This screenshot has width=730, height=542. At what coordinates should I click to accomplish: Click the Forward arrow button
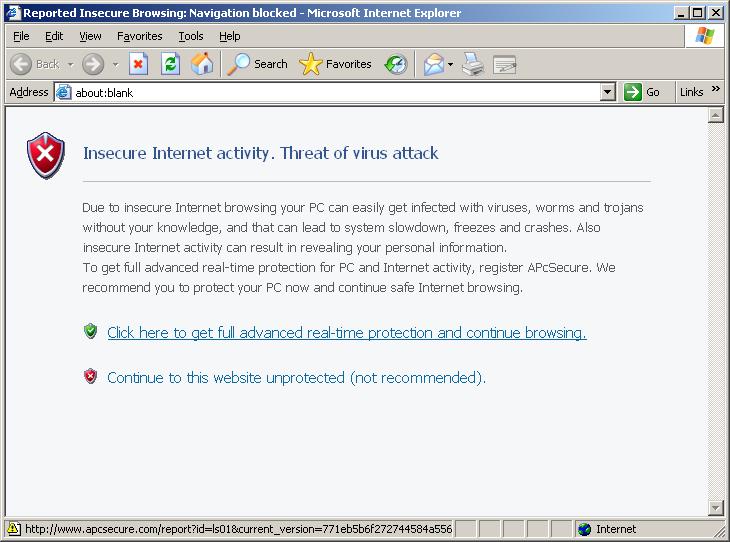tap(93, 64)
